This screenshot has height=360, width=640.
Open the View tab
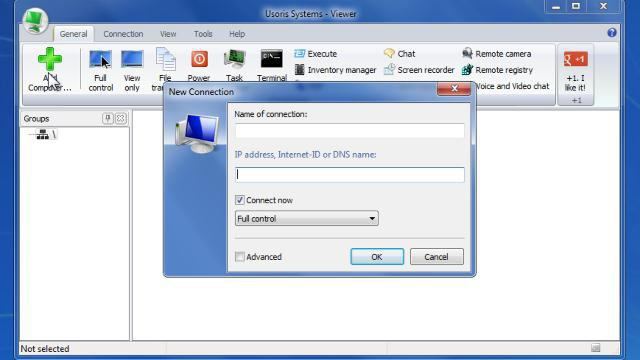pyautogui.click(x=168, y=34)
